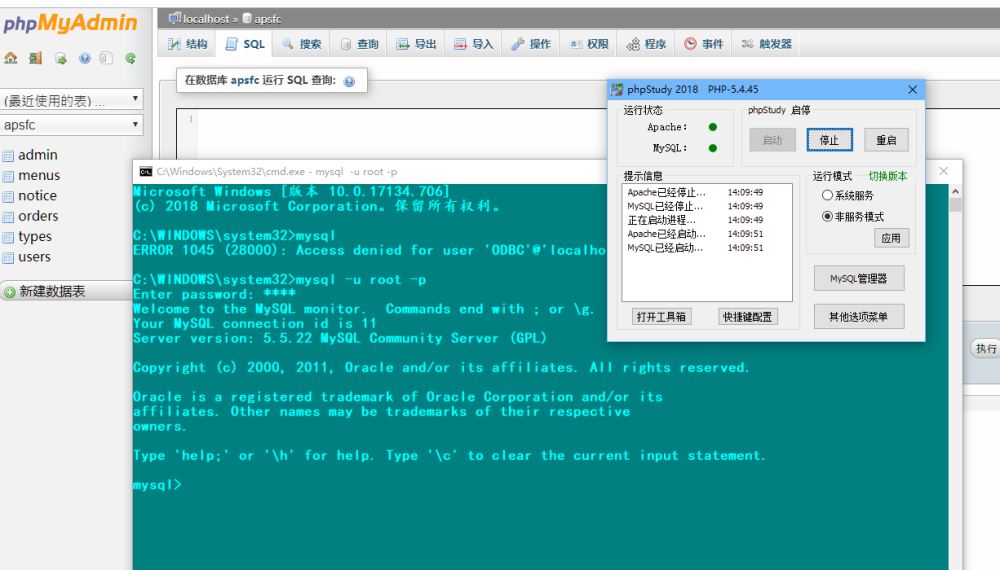Open the orders table link

38,216
